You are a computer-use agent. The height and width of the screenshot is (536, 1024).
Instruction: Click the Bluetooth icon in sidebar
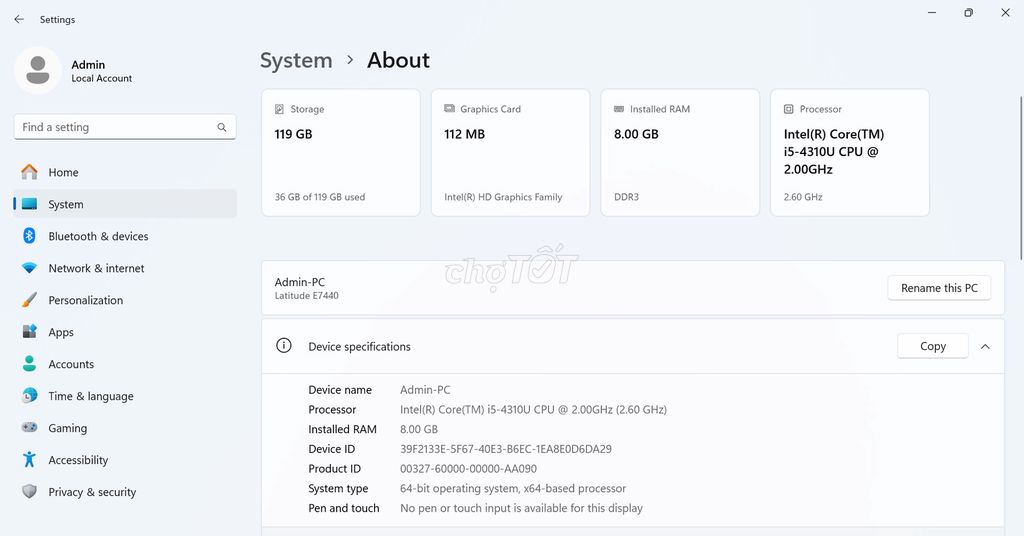coord(29,236)
